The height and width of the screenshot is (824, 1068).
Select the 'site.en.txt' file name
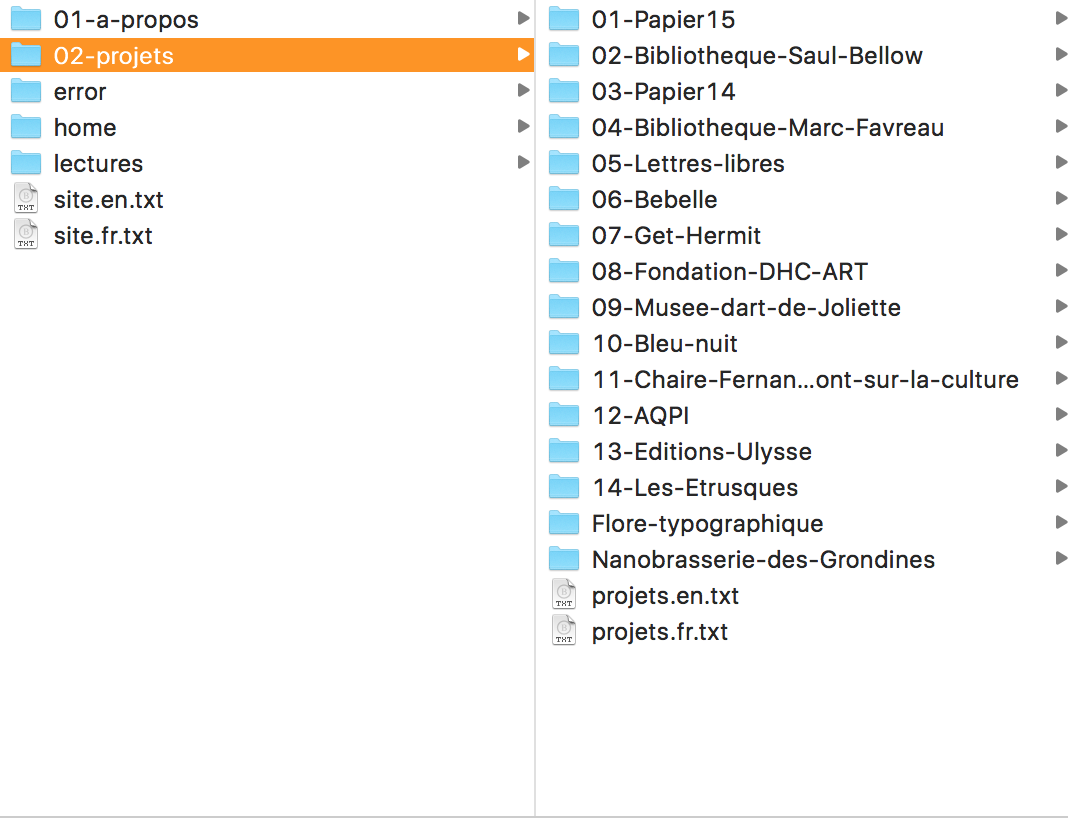click(108, 200)
